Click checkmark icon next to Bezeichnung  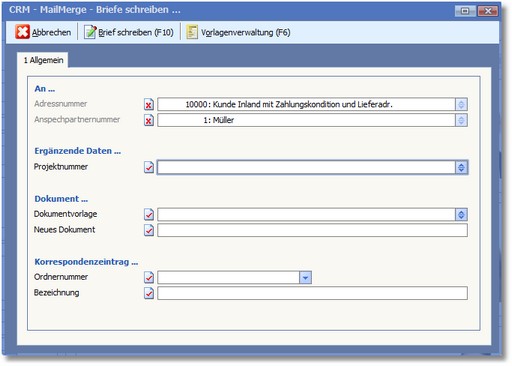[x=149, y=293]
